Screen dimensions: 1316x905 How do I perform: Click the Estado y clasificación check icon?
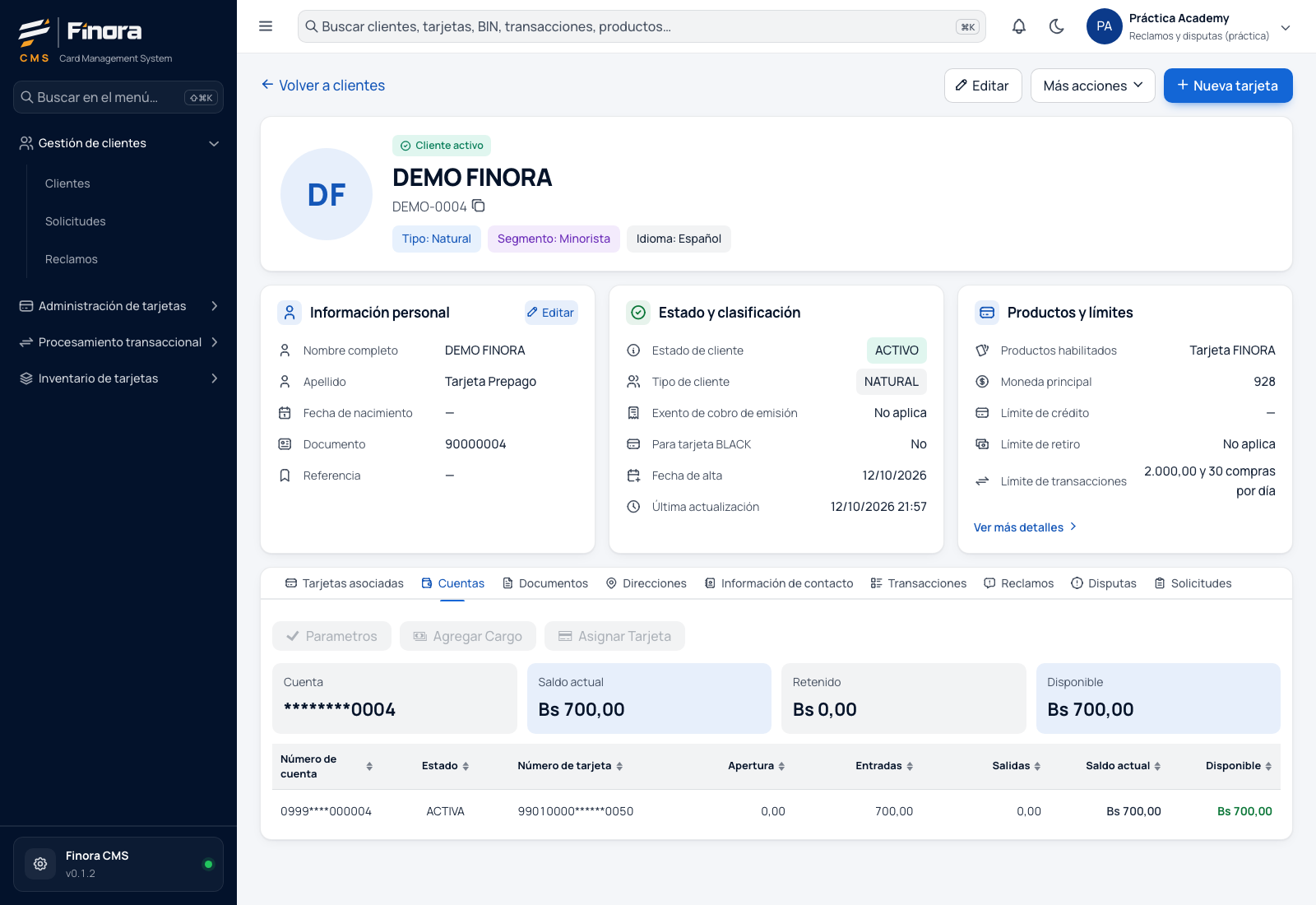638,313
